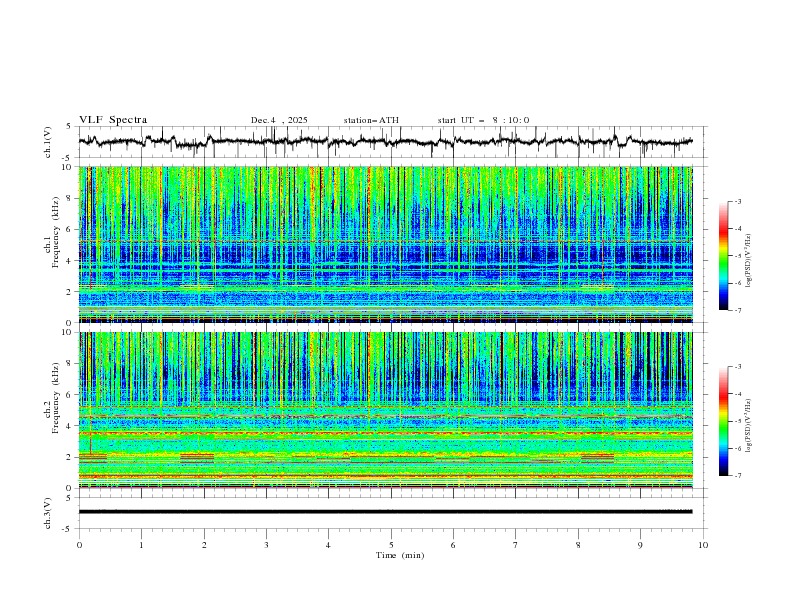The image size is (792, 612).
Task: Select the "Dec.4 , 2025" date label
Action: [x=279, y=120]
